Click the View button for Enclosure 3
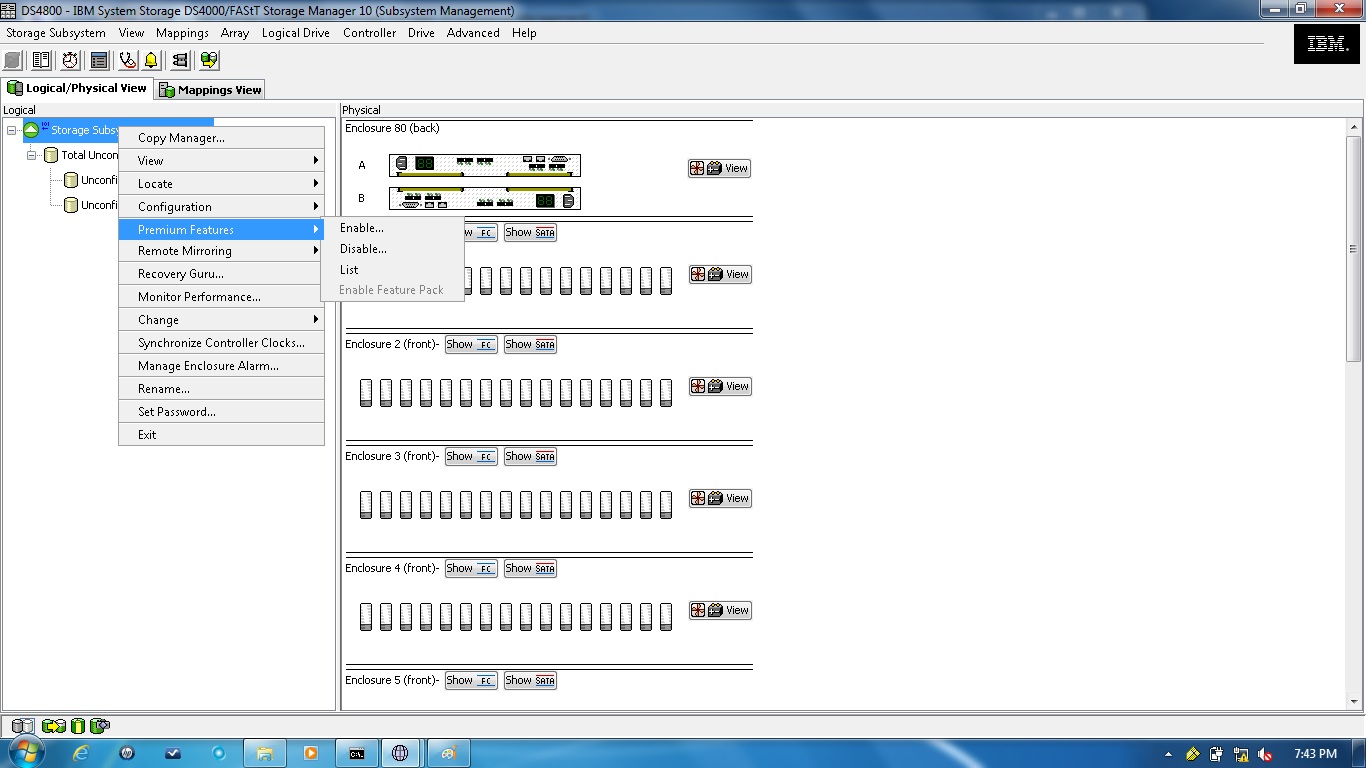This screenshot has width=1366, height=768. 719,498
